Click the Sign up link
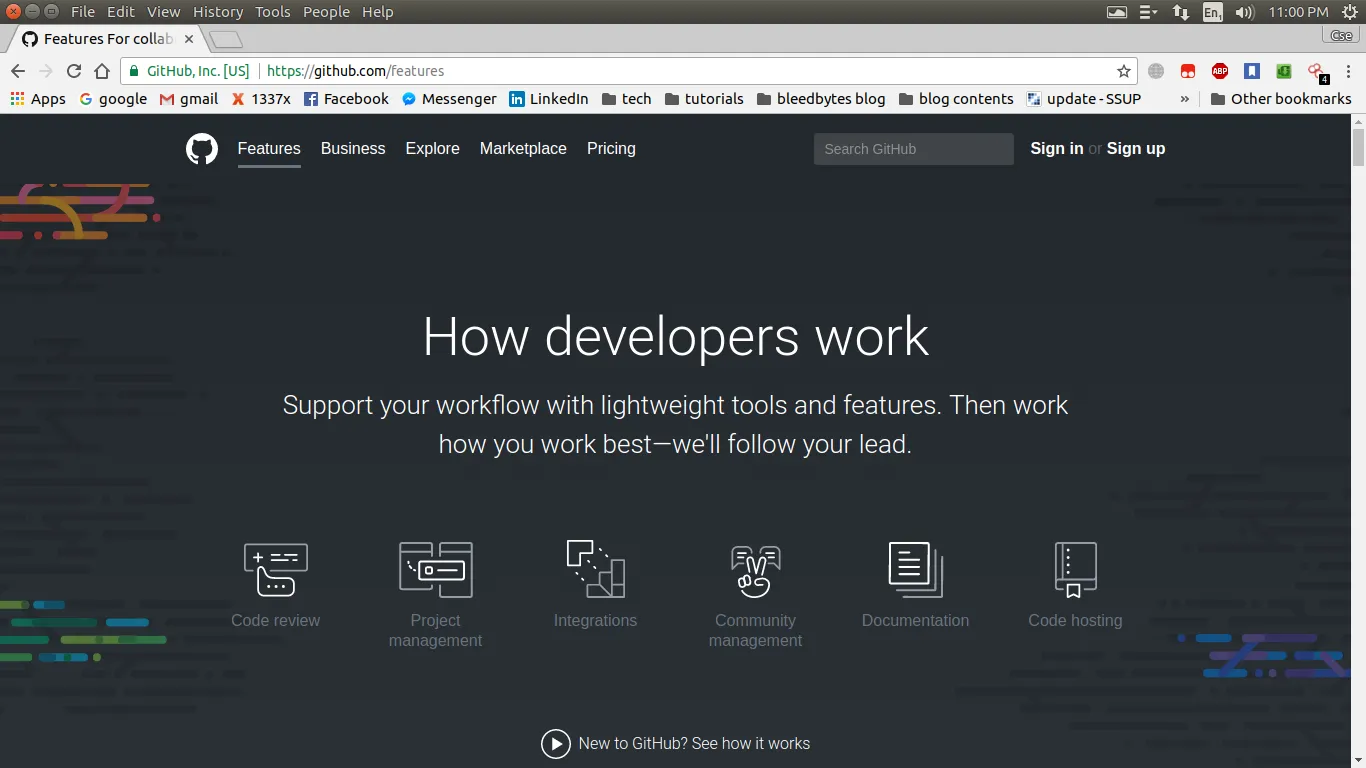 [x=1135, y=149]
